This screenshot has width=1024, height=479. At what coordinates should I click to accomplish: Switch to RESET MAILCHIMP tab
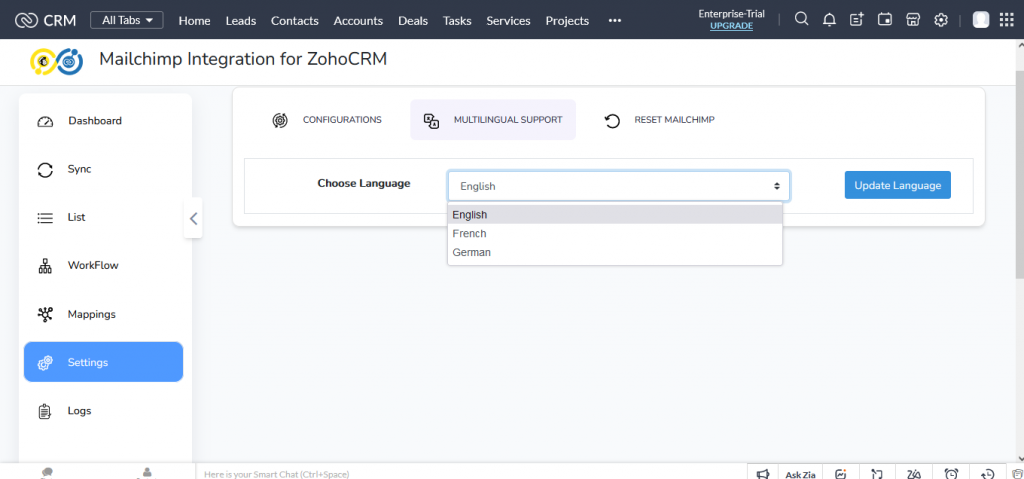pyautogui.click(x=660, y=120)
